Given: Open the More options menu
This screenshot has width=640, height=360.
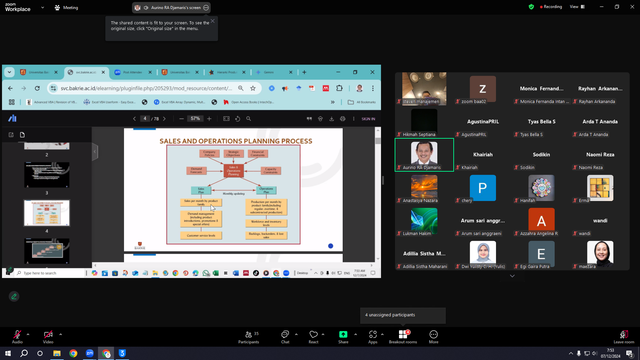Looking at the screenshot, I should pyautogui.click(x=433, y=337).
